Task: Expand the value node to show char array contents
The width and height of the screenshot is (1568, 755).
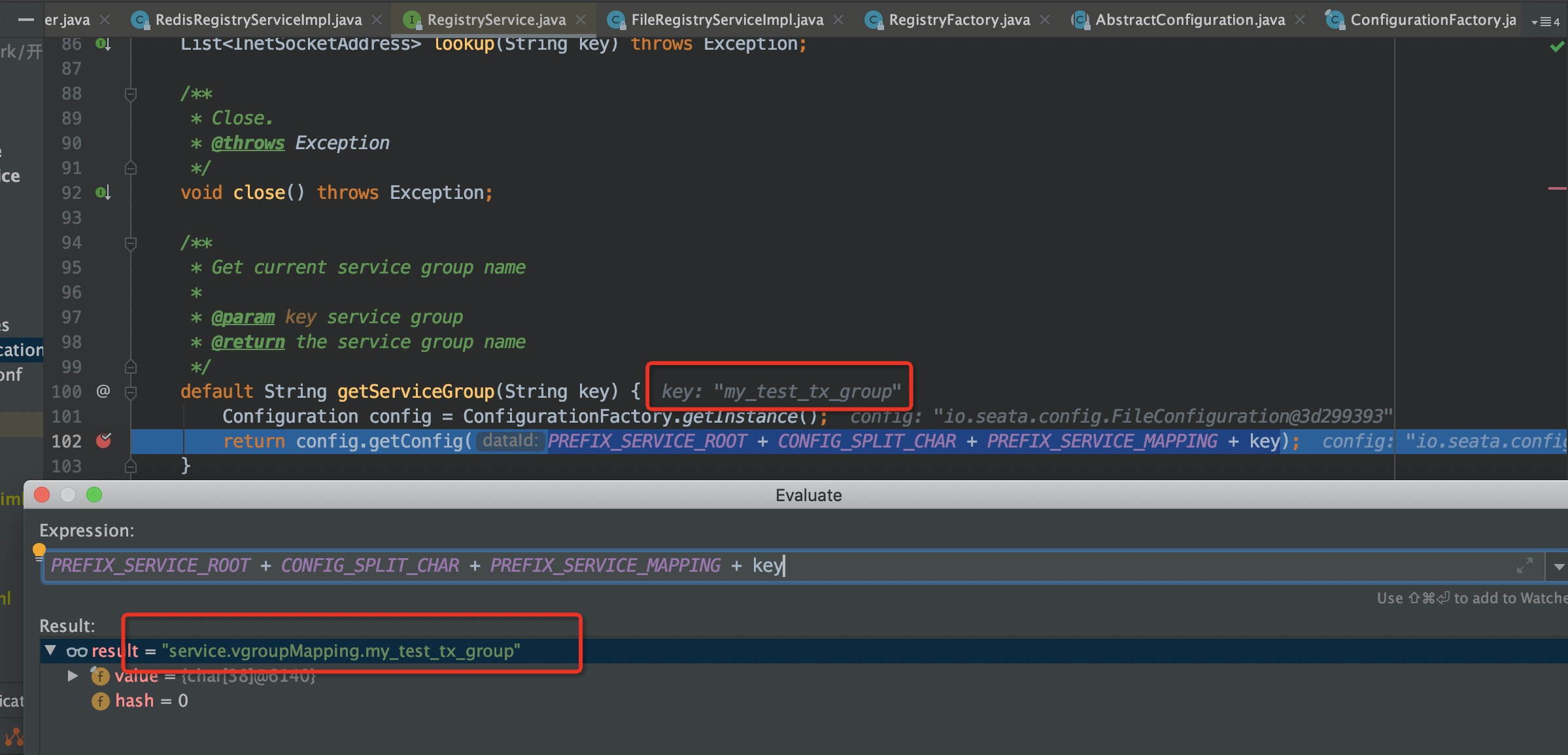Action: click(72, 675)
